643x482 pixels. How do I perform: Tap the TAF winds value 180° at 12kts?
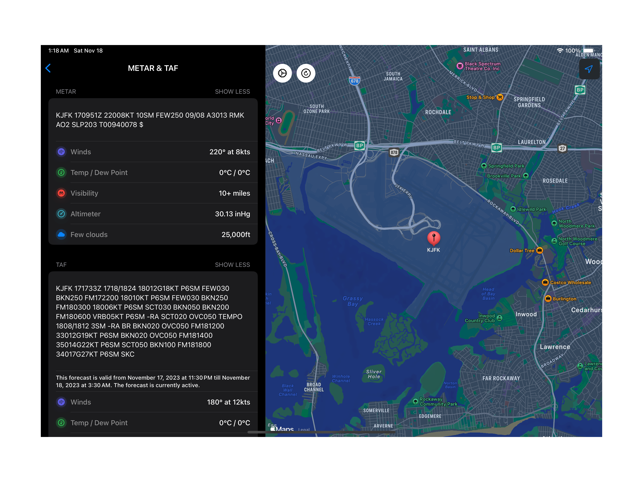pos(228,402)
